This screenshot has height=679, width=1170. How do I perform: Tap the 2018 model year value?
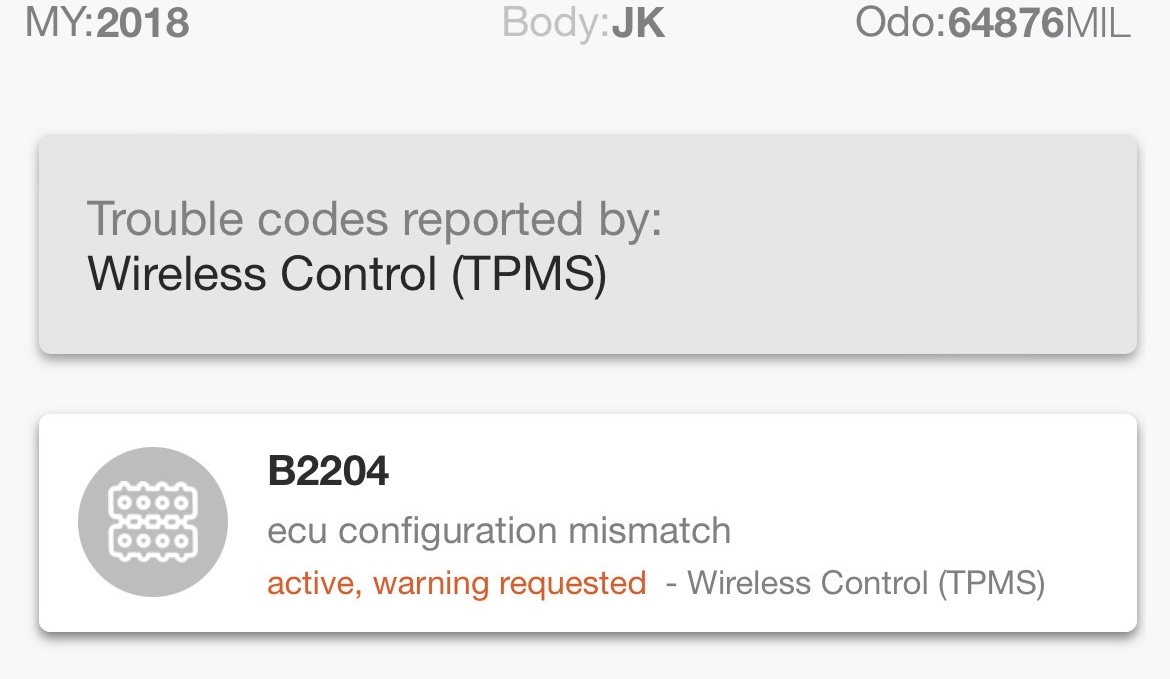tap(143, 23)
